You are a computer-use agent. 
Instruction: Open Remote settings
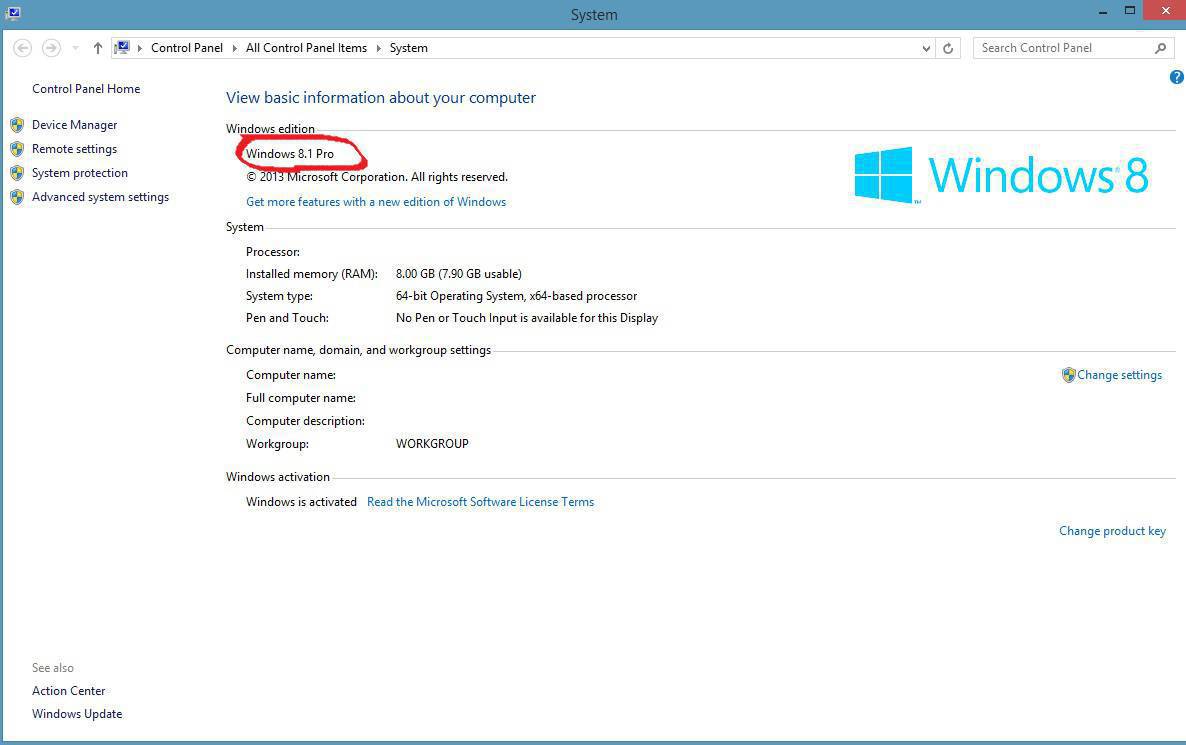click(74, 149)
